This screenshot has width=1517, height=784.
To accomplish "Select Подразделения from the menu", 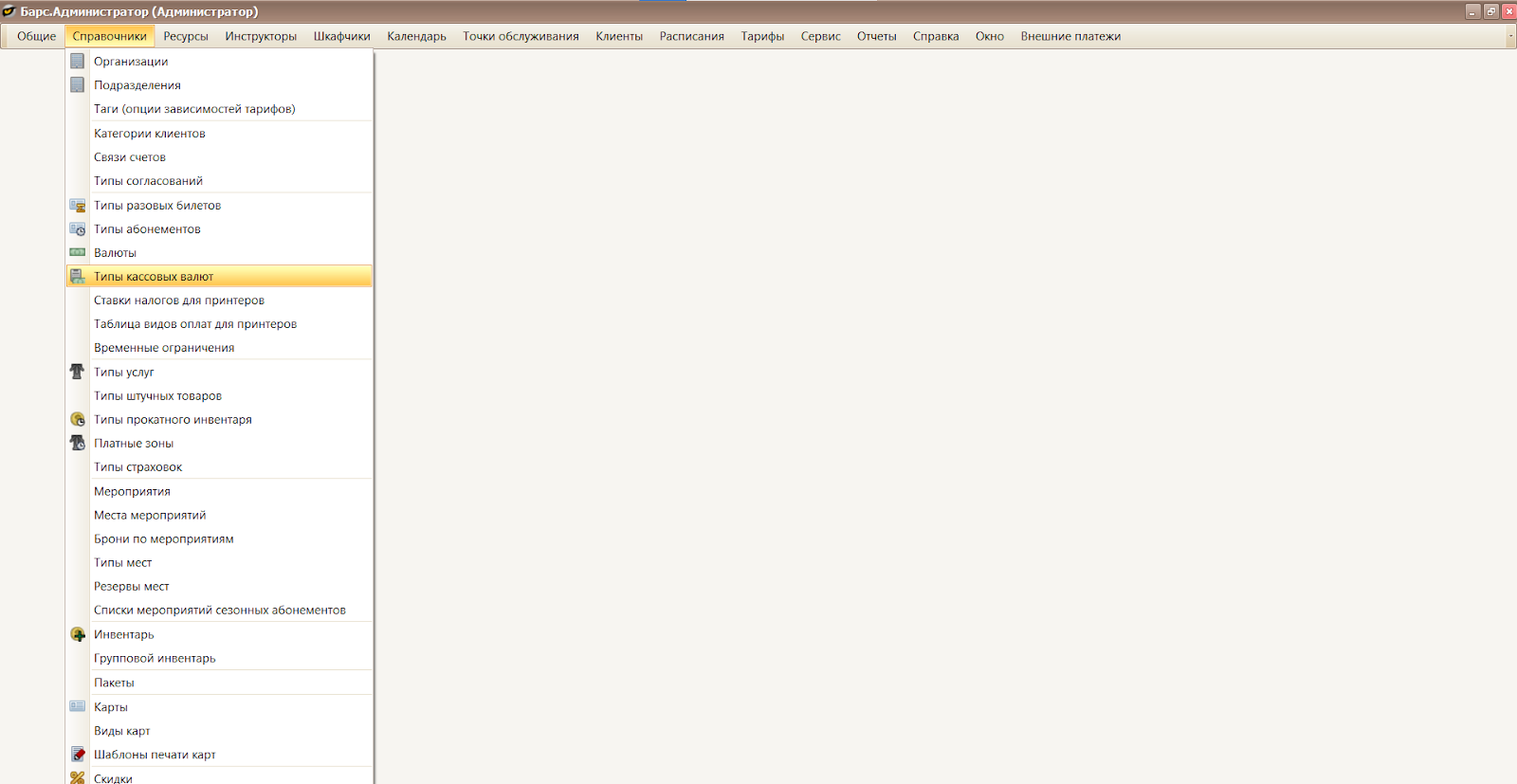I will coord(219,85).
